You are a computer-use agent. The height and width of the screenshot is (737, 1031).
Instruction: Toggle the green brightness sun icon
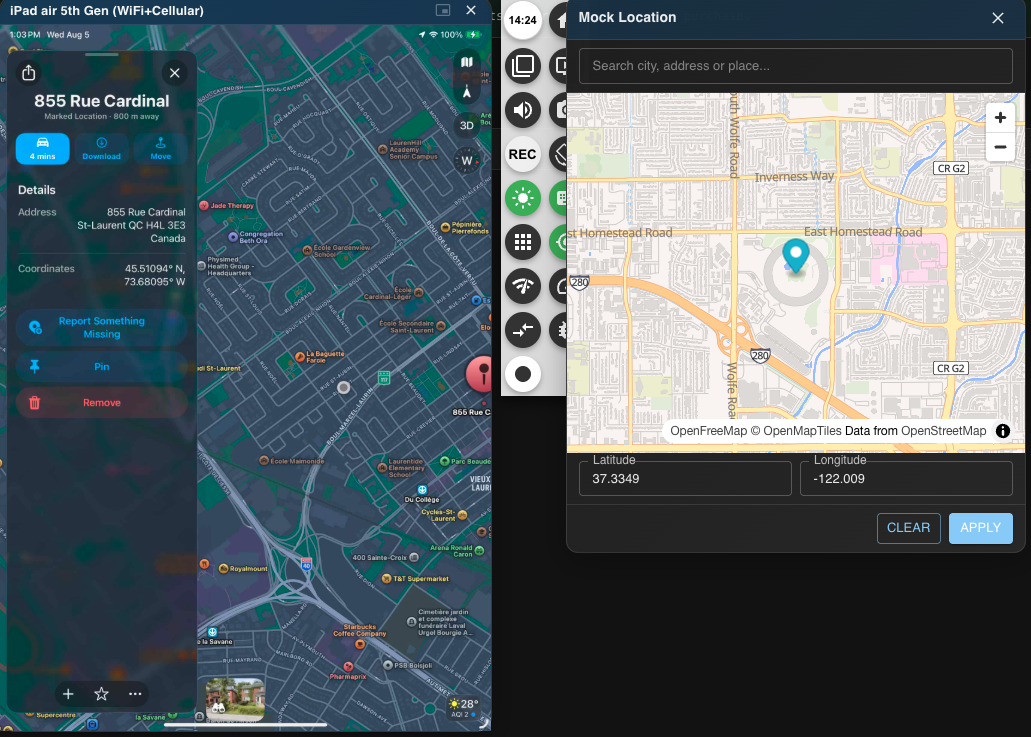523,198
